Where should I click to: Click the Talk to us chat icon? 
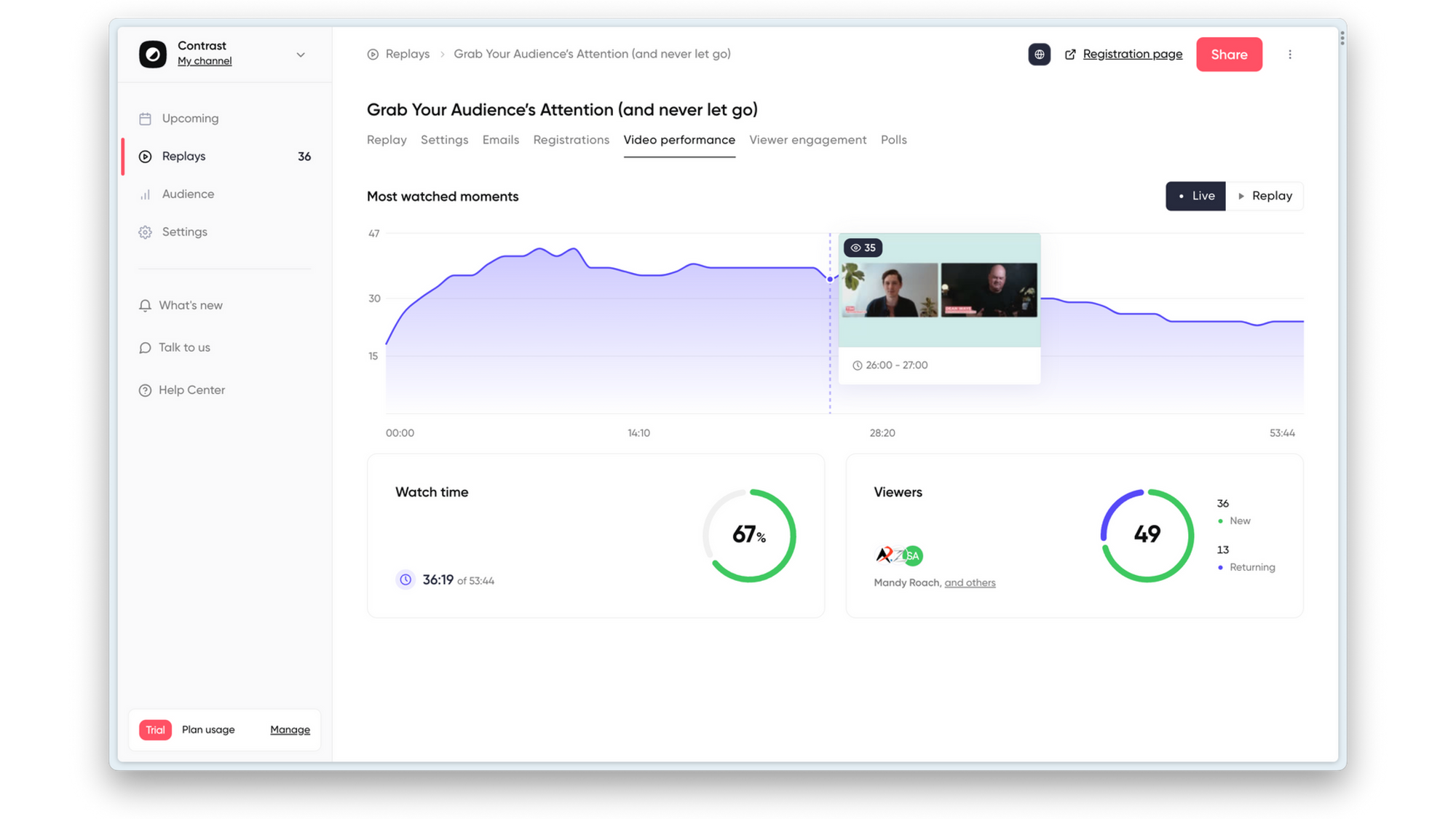coord(145,348)
